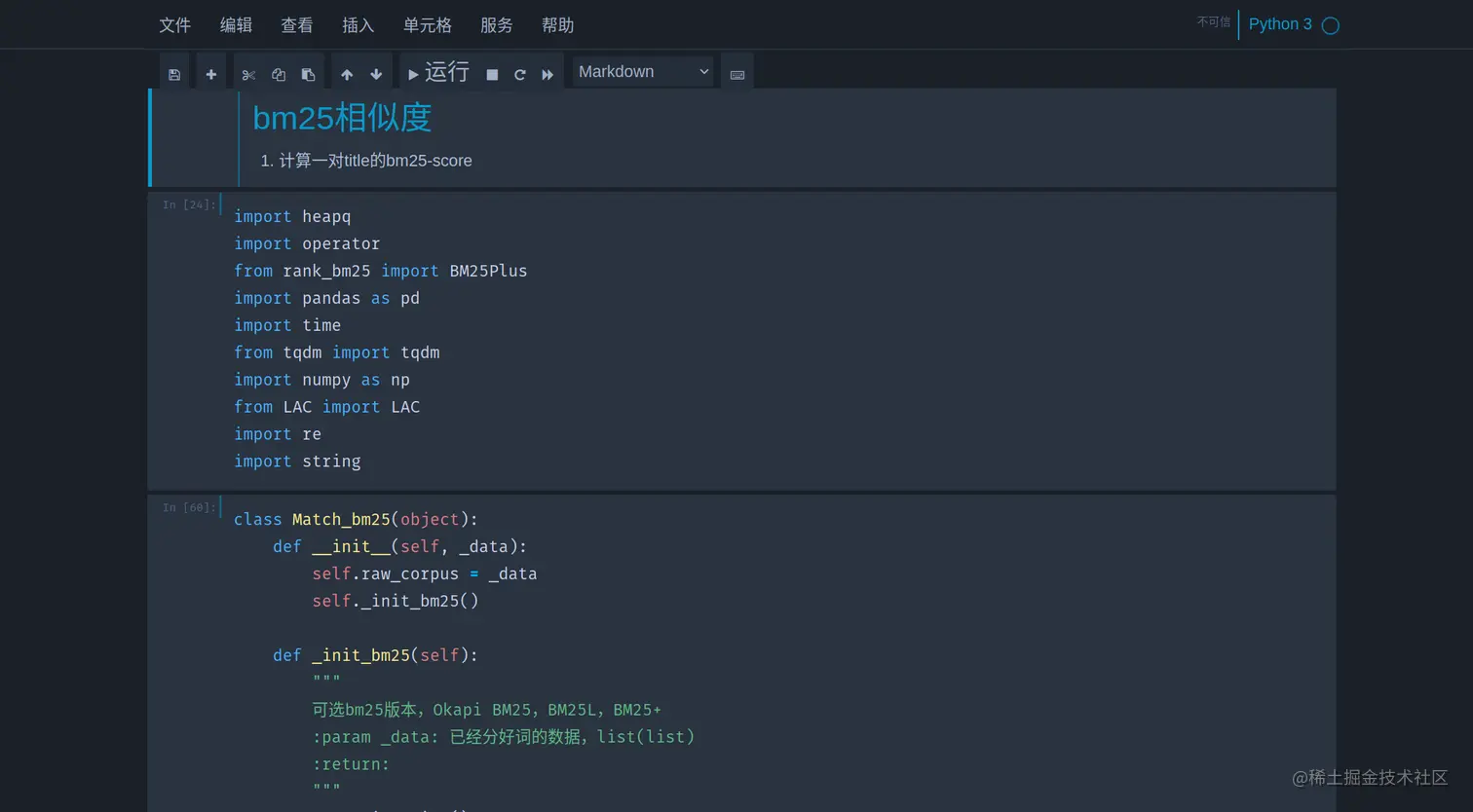Select the In [60] cell prompt
1473x812 pixels.
coord(189,507)
